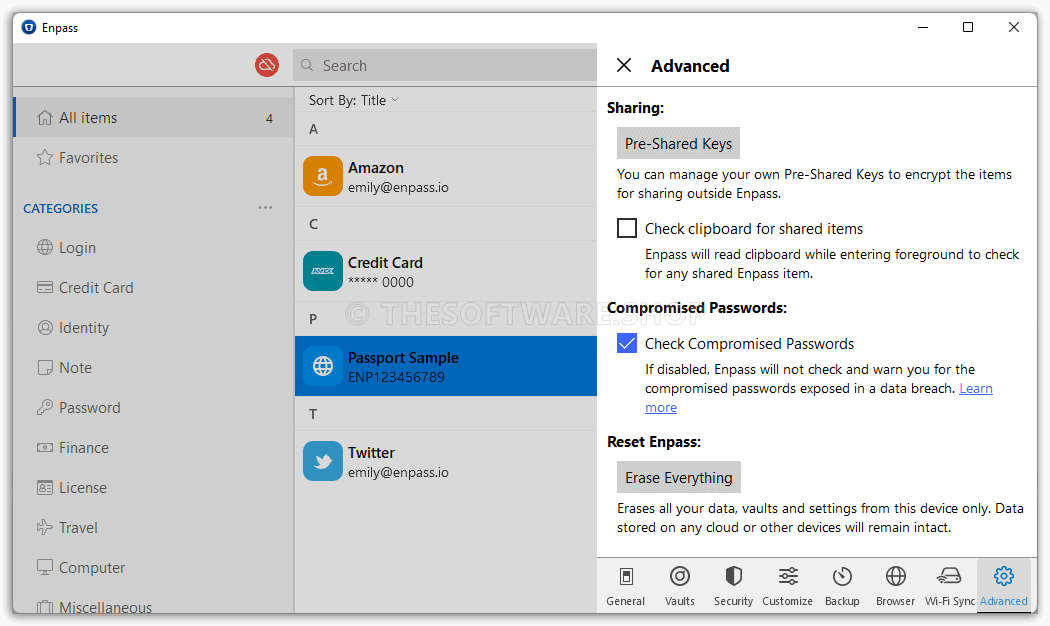
Task: Open the Password category label
Action: (x=90, y=407)
